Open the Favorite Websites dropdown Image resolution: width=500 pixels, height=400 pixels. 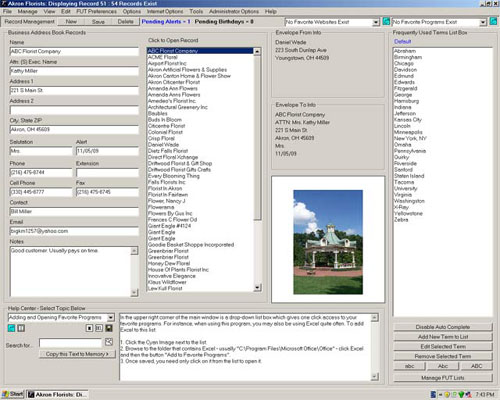click(x=376, y=22)
